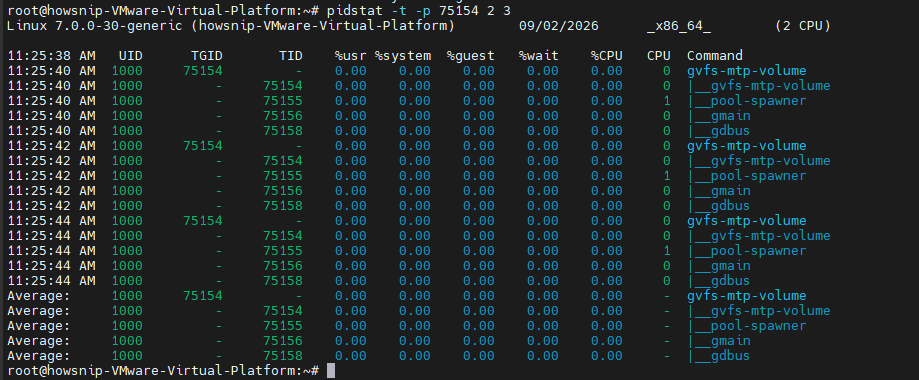Click TID 75158 in the Average rows
919x380 pixels.
[283, 356]
